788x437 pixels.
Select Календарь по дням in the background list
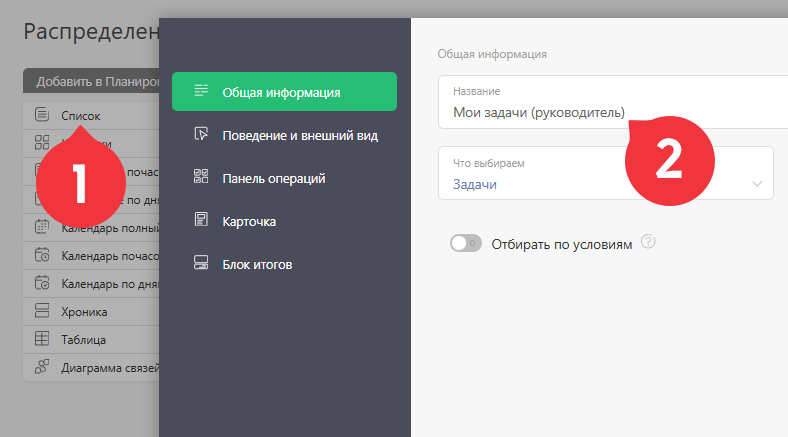(x=91, y=284)
